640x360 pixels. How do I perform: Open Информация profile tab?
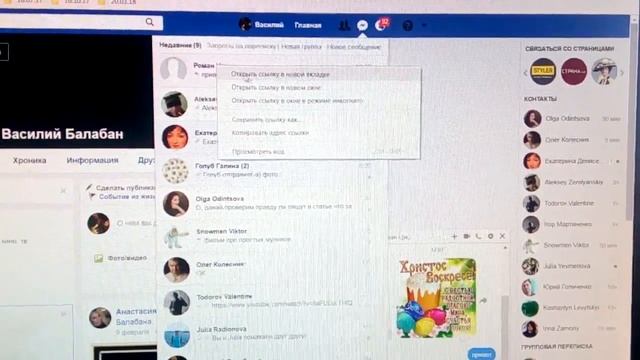tap(92, 160)
